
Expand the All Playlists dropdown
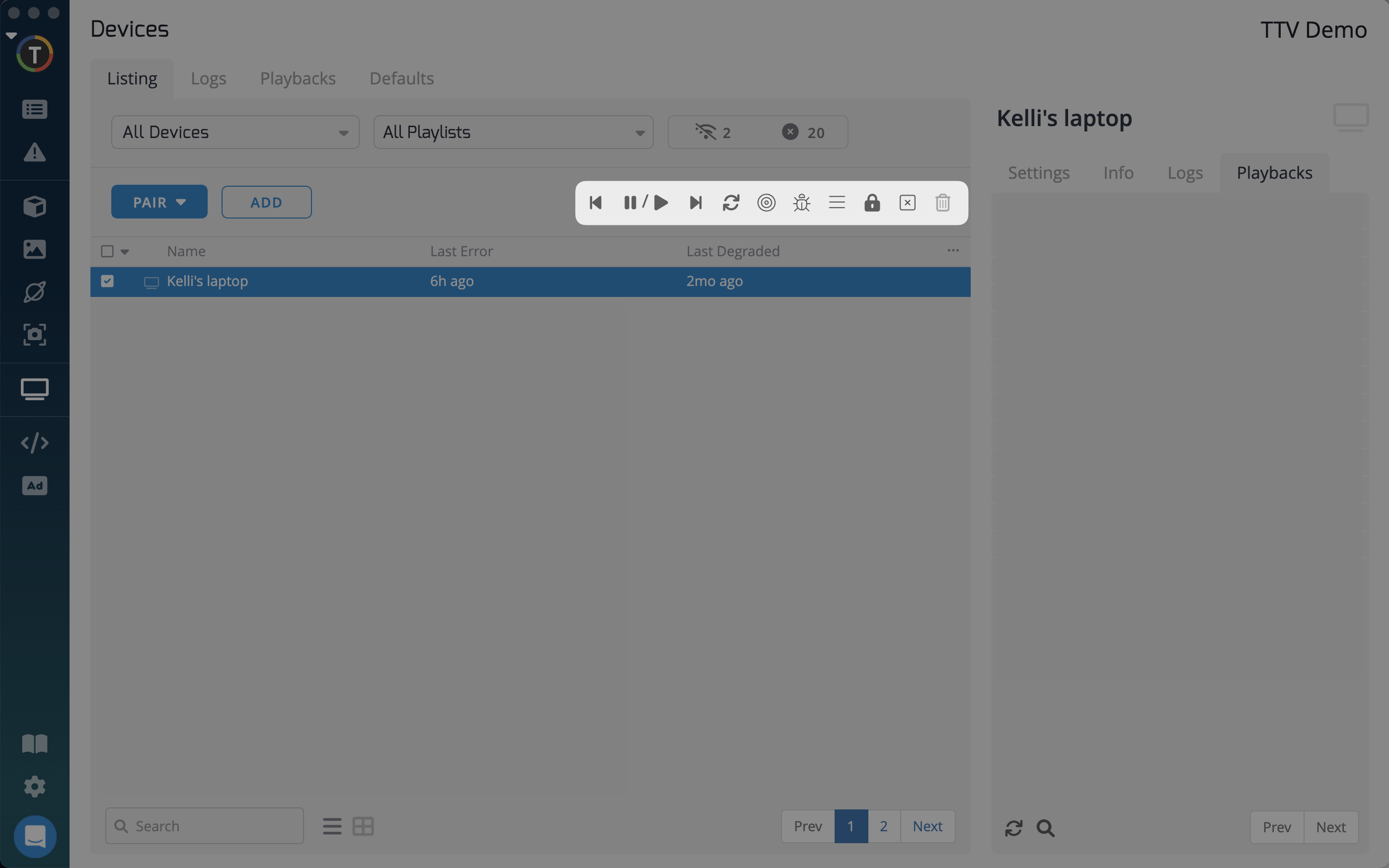513,132
